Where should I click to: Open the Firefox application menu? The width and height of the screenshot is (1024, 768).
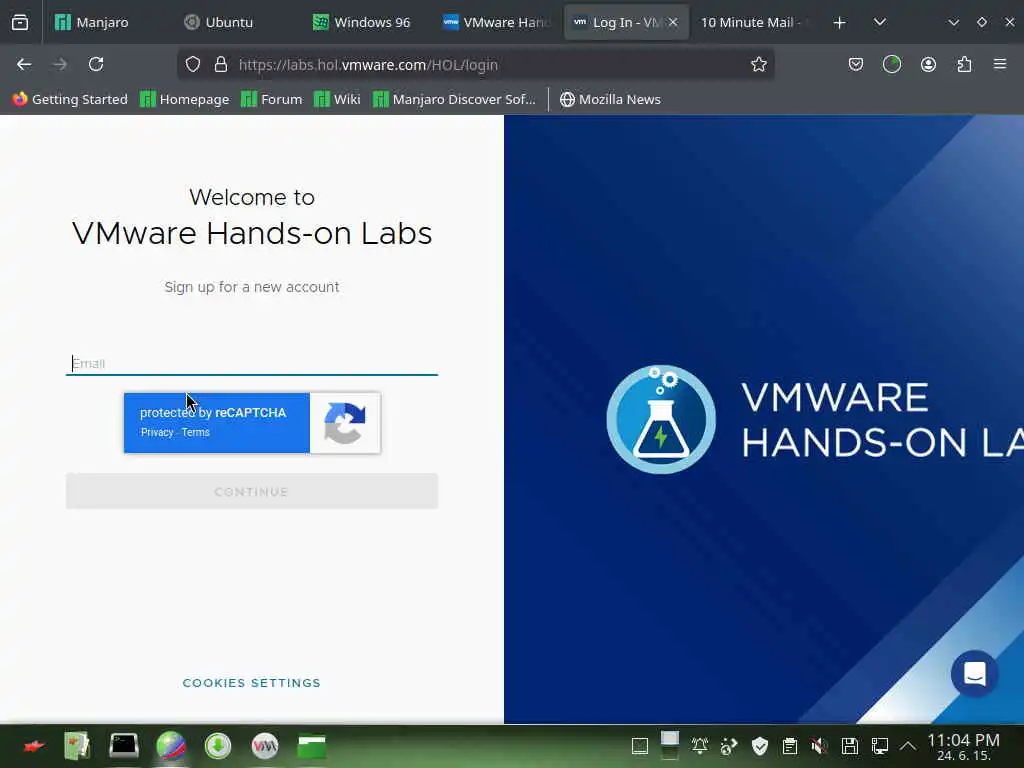click(x=1000, y=64)
